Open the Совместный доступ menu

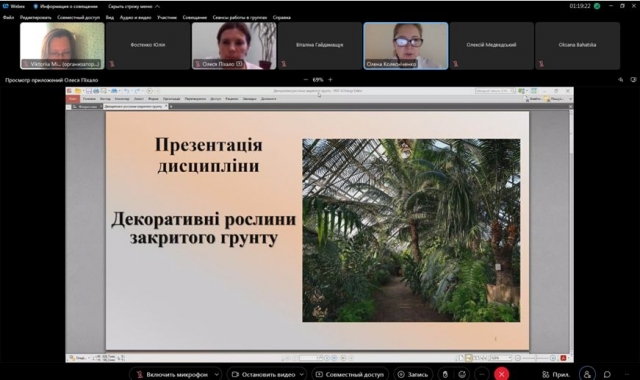tap(78, 18)
